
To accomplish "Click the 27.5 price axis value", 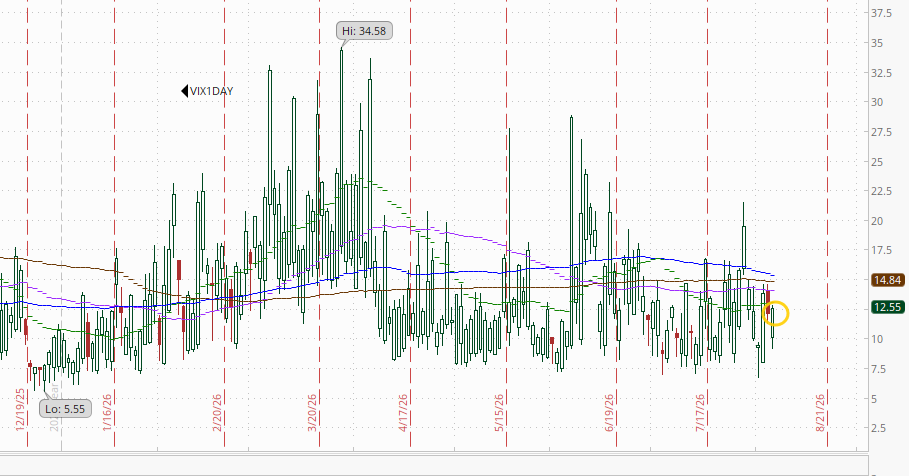I will tap(882, 132).
